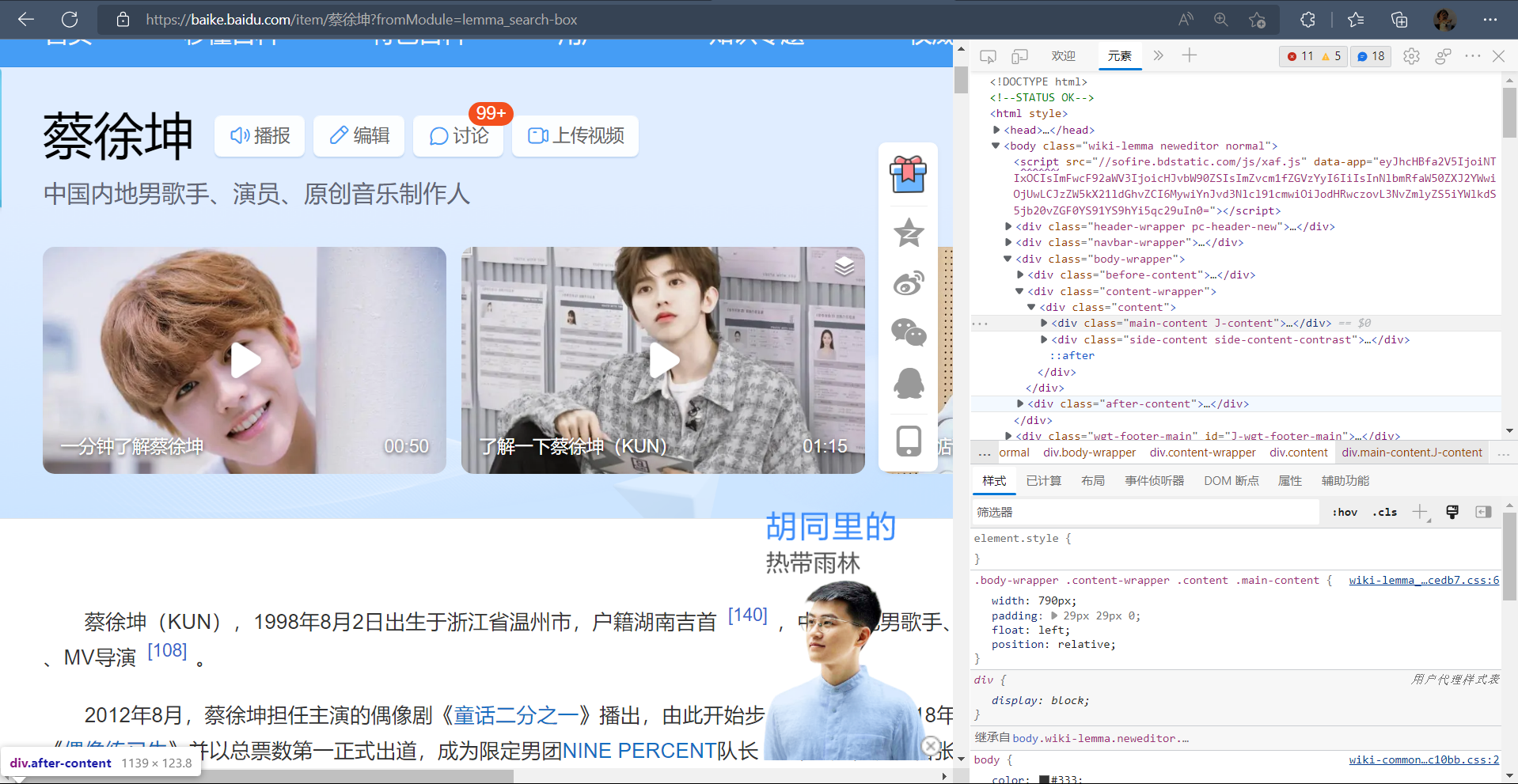Switch to the 元素 tab in DevTools
Image resolution: width=1518 pixels, height=784 pixels.
coord(1120,56)
